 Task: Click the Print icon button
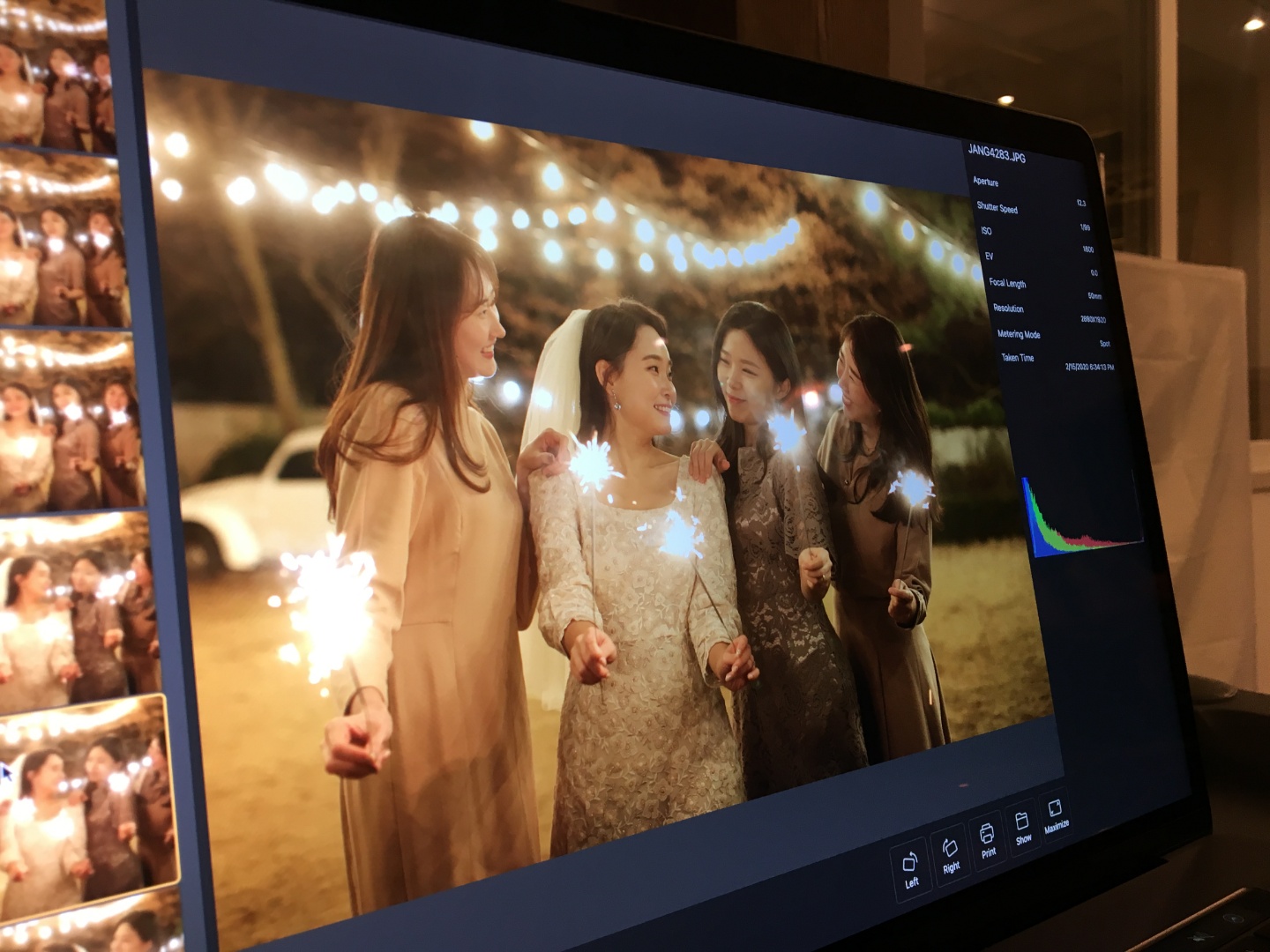click(x=987, y=839)
